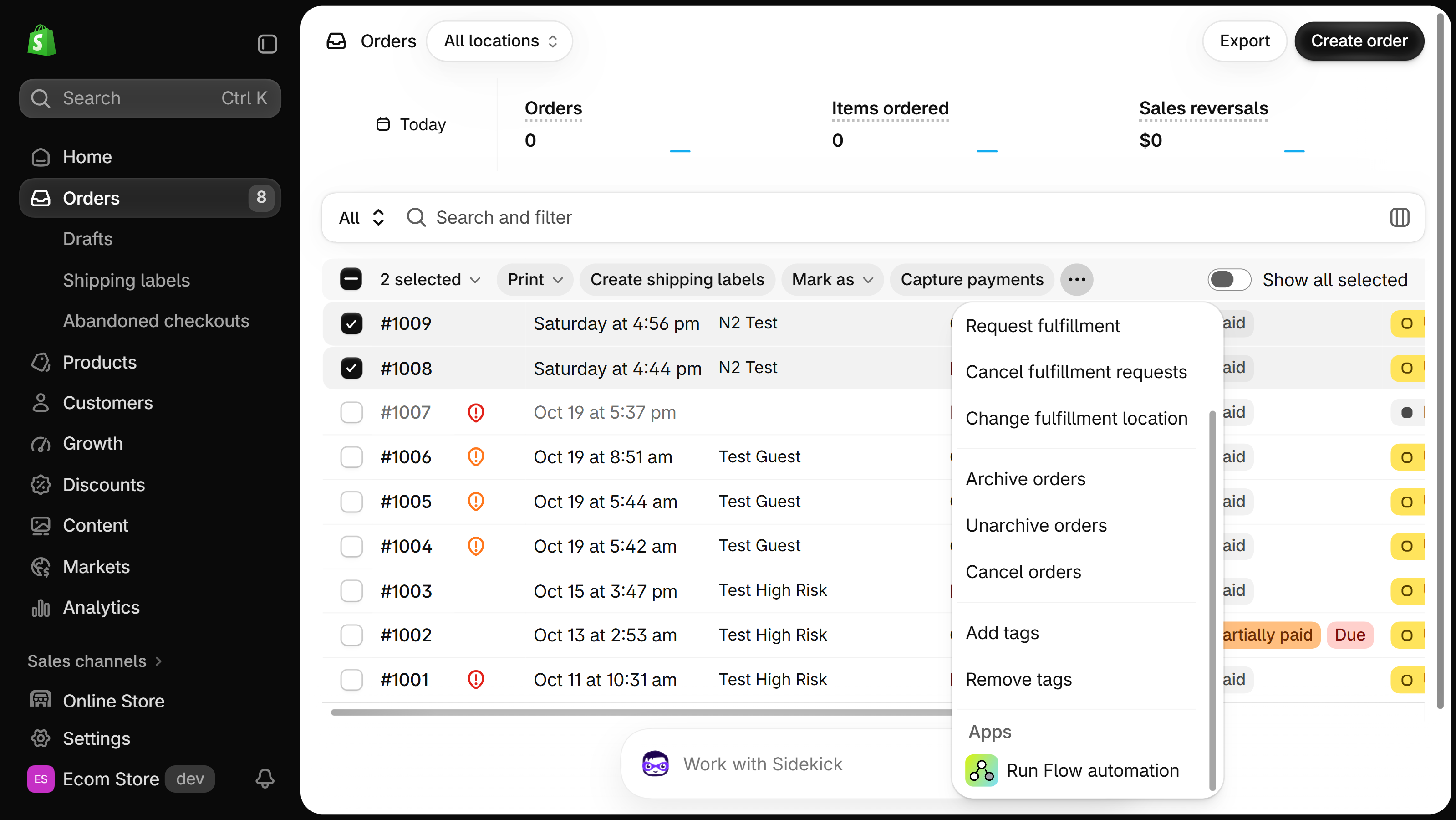Expand the Sales channels section
Screen dimensions: 1456x820
point(95,661)
